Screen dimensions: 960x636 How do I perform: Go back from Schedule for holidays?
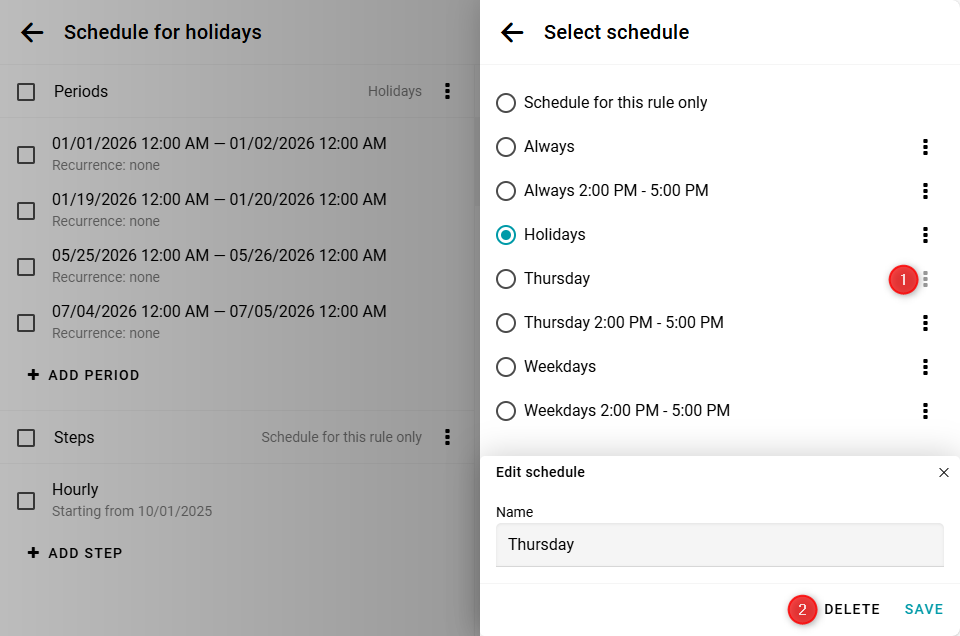(x=32, y=33)
